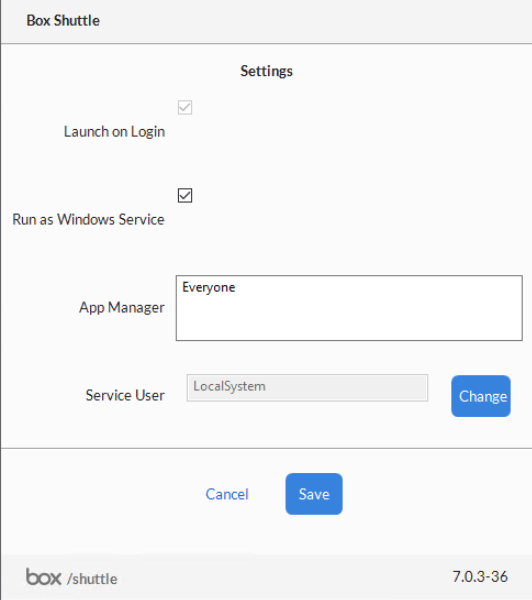532x600 pixels.
Task: Click the Settings heading
Action: [266, 71]
